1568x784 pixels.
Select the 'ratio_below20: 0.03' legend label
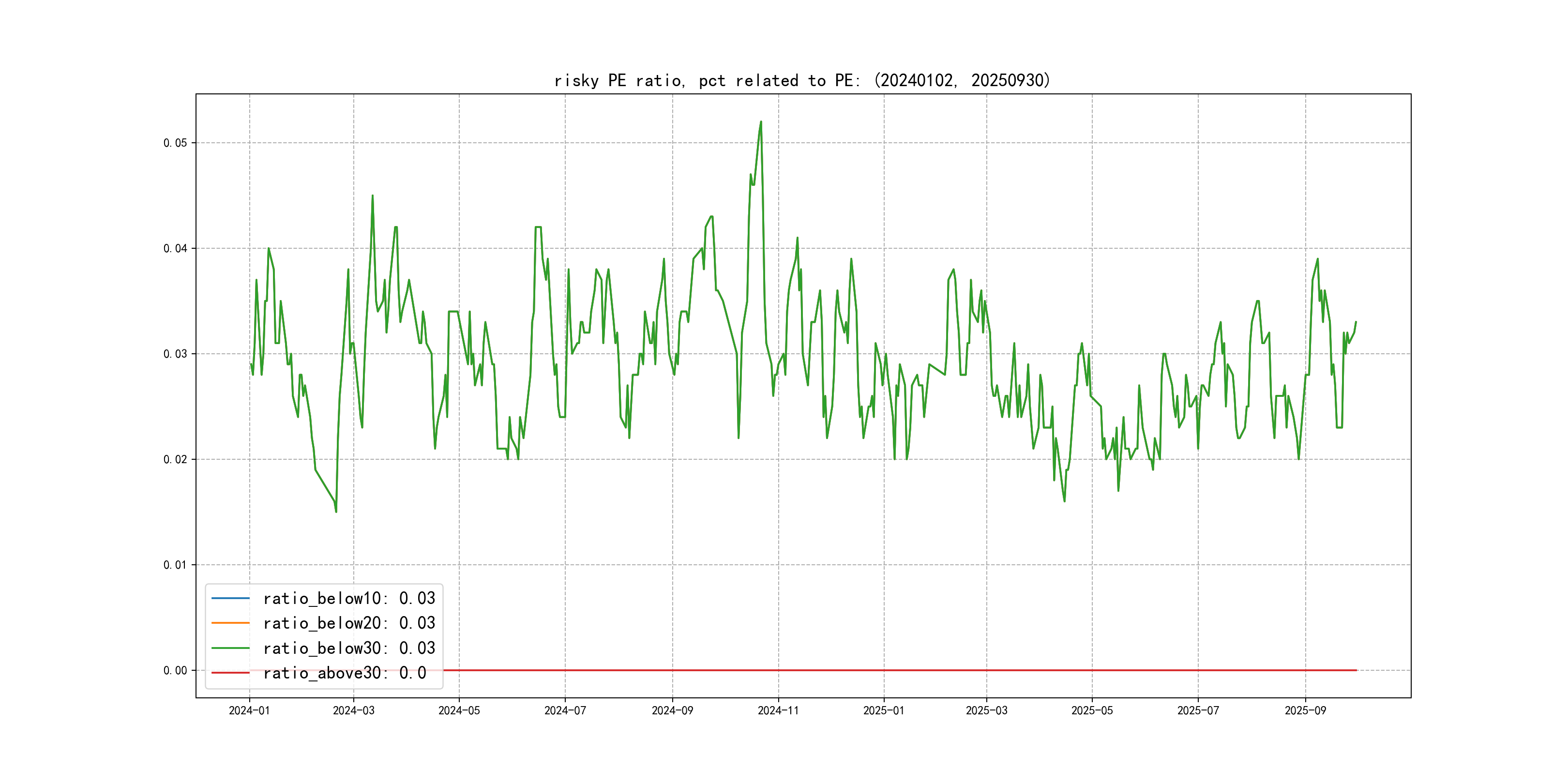(x=349, y=623)
